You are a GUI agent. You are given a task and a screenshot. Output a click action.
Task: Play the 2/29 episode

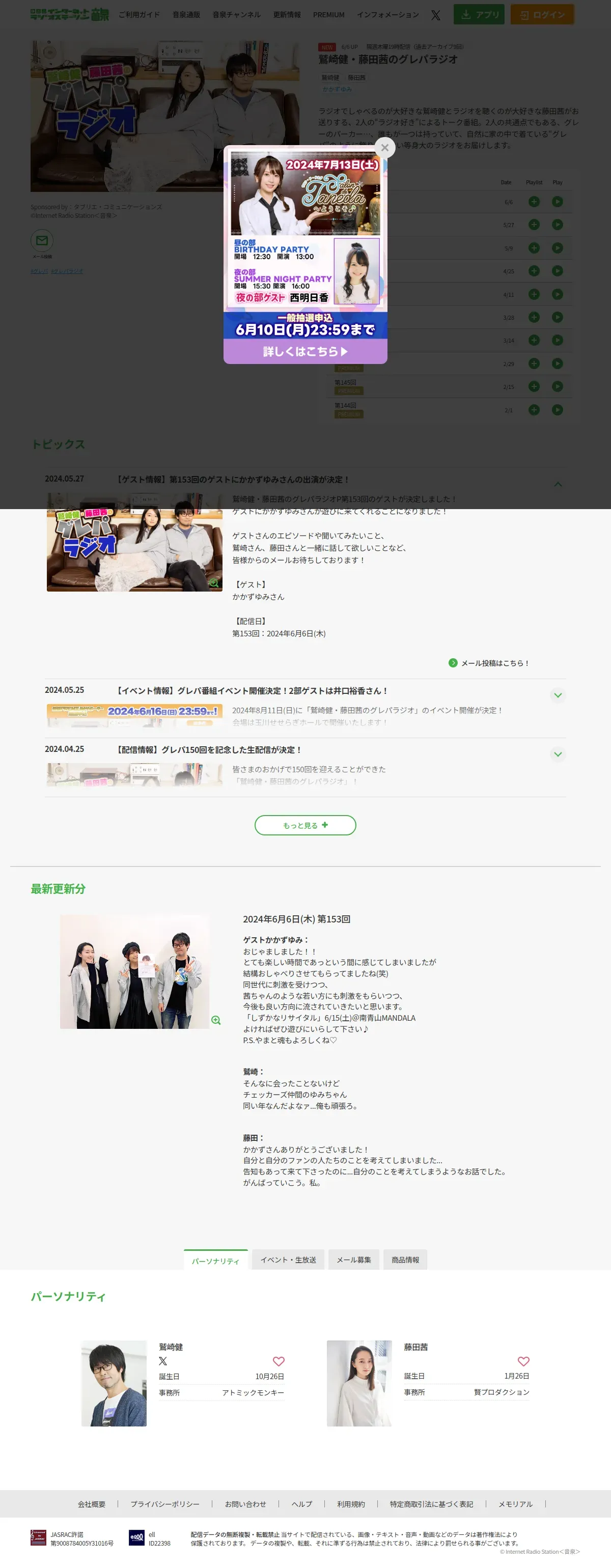pos(558,363)
